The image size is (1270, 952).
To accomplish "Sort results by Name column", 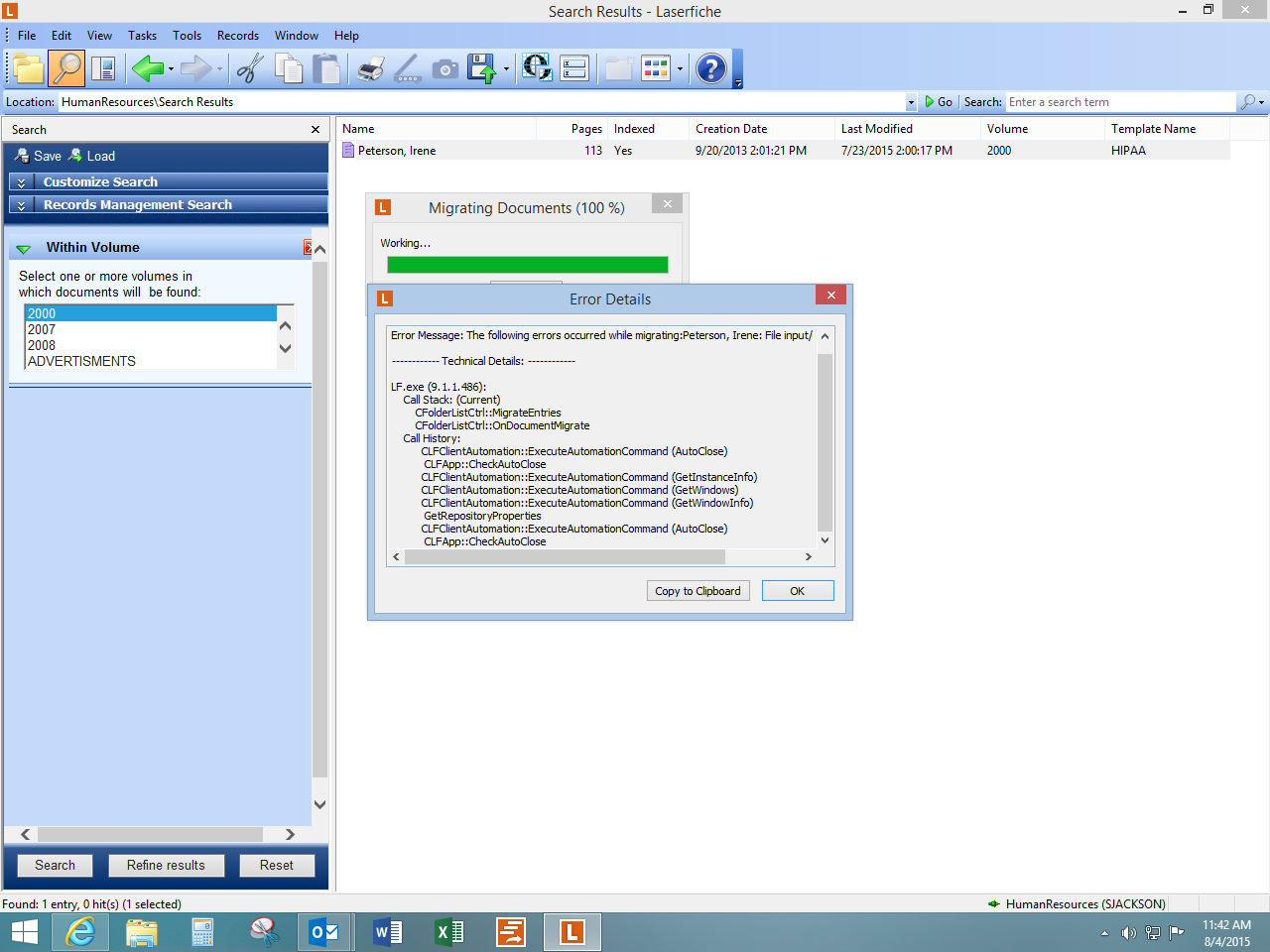I will [437, 129].
